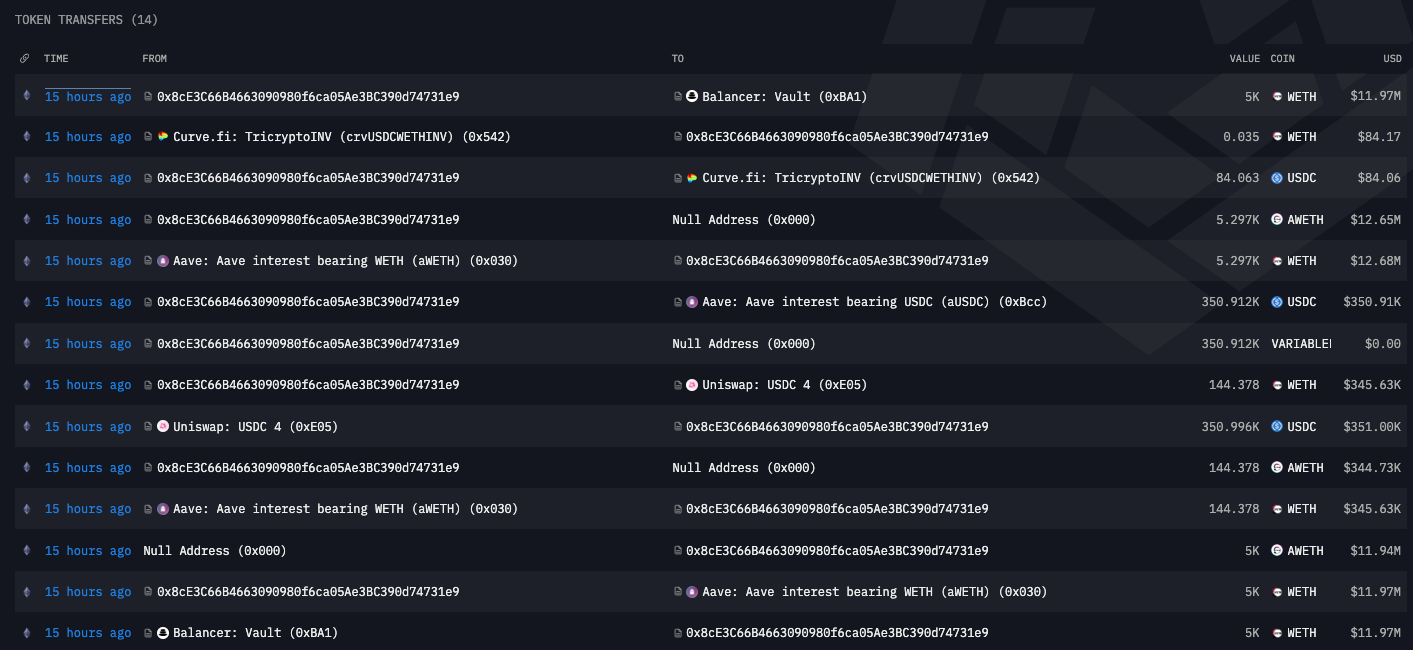The image size is (1413, 650).
Task: Open Uniswap: USDC 4 (0xE05) in the FROM column
Action: pyautogui.click(x=256, y=427)
